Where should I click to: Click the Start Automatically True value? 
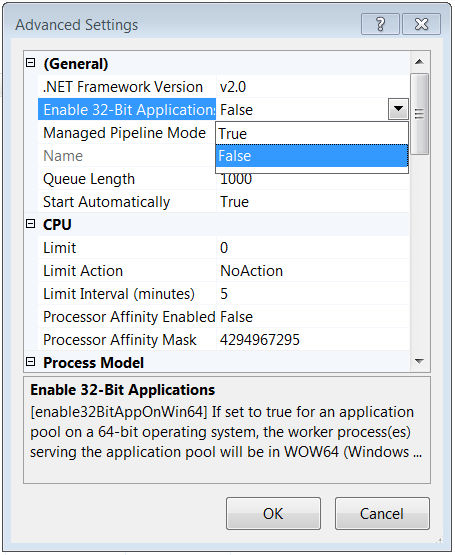[312, 202]
